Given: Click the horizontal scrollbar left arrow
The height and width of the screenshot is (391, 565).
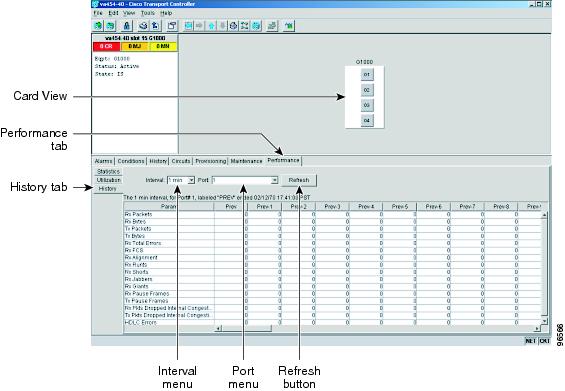Looking at the screenshot, I should (x=218, y=328).
